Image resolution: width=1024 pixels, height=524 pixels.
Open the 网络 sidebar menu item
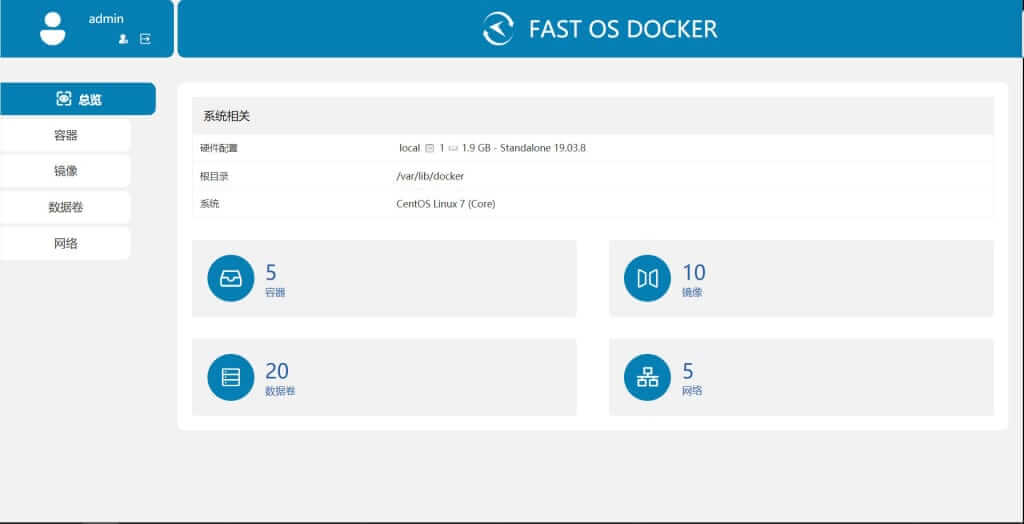point(65,243)
